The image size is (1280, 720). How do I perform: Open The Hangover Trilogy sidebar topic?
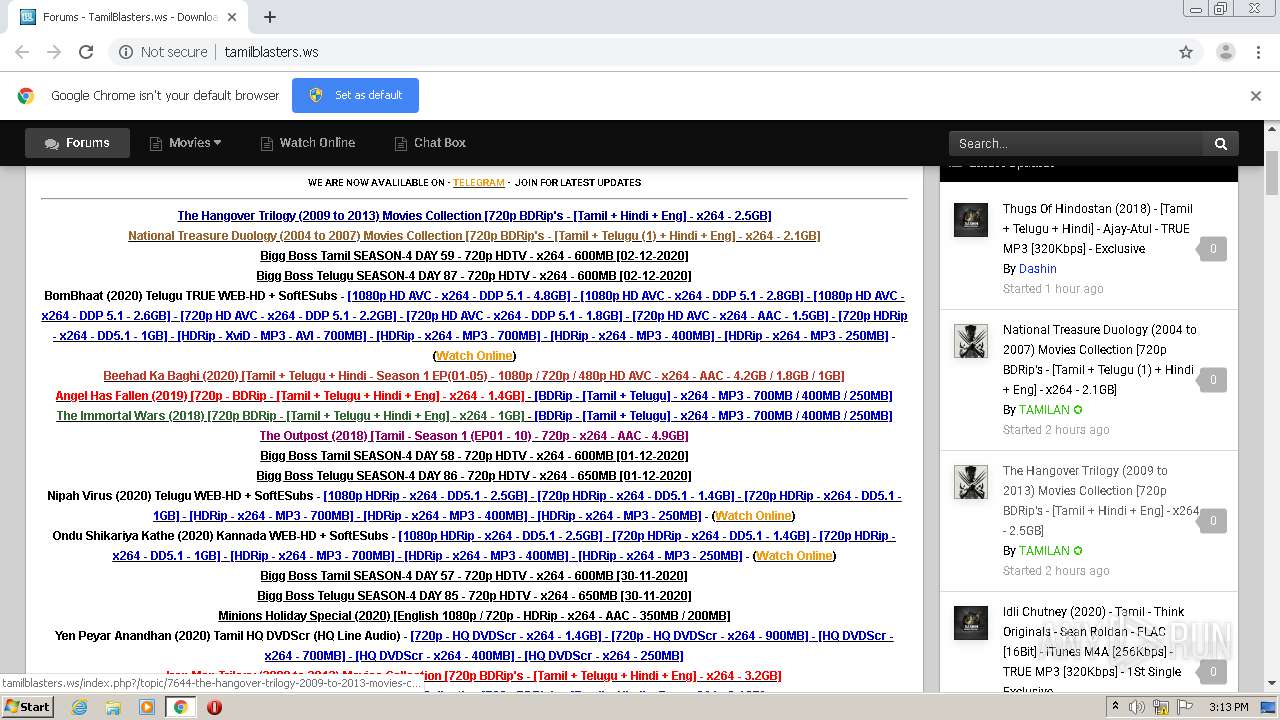tap(1100, 501)
